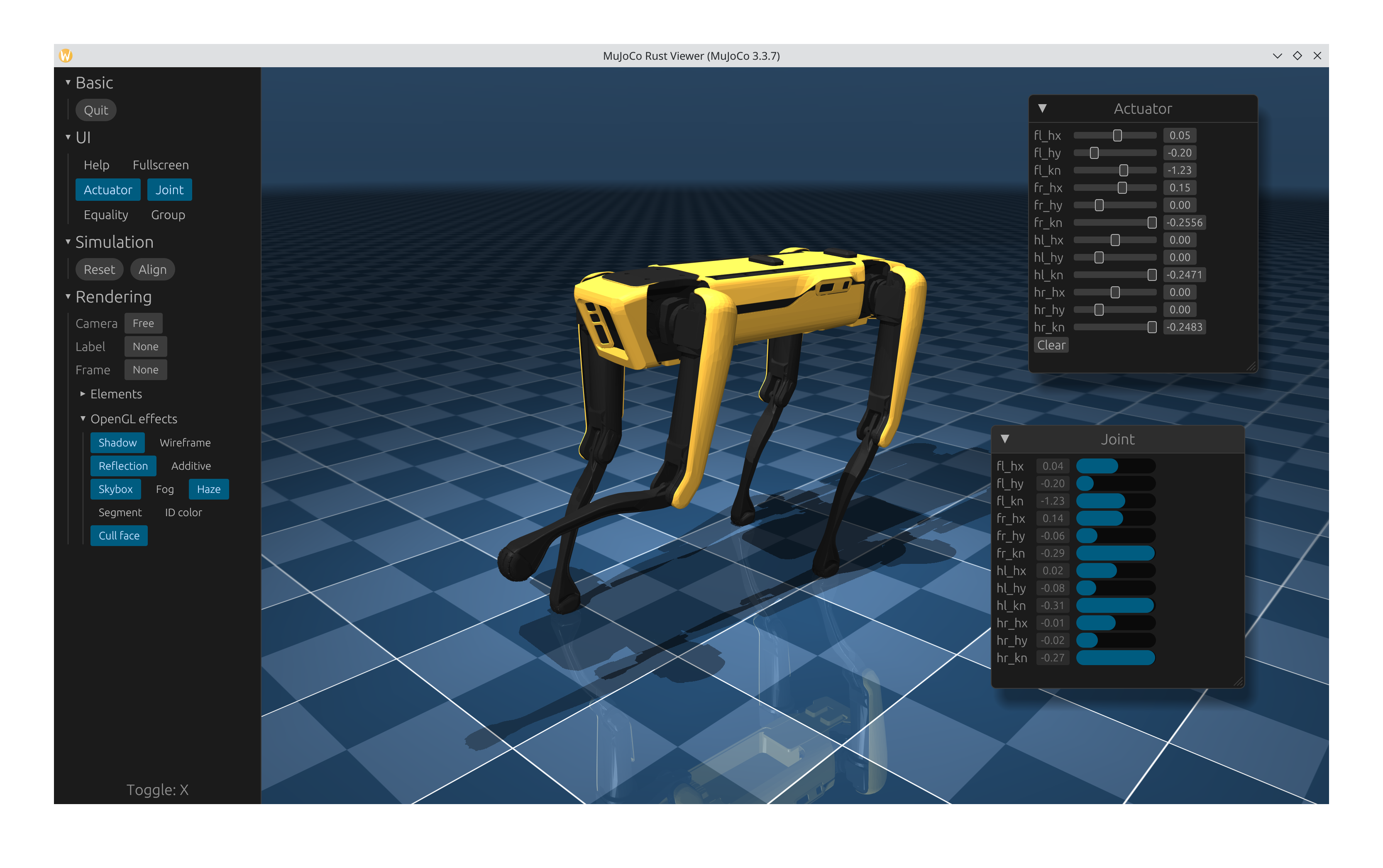Click the Actuator panel resize grip
The height and width of the screenshot is (868, 1383).
click(1251, 366)
